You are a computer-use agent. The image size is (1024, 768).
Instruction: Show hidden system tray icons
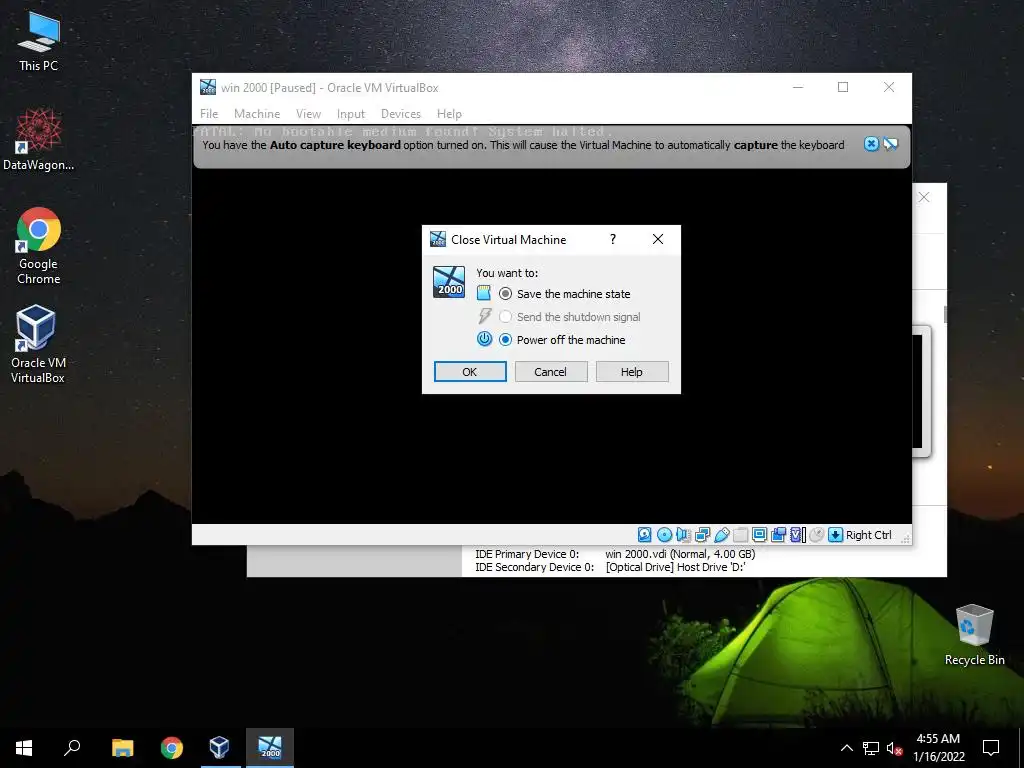click(x=846, y=748)
